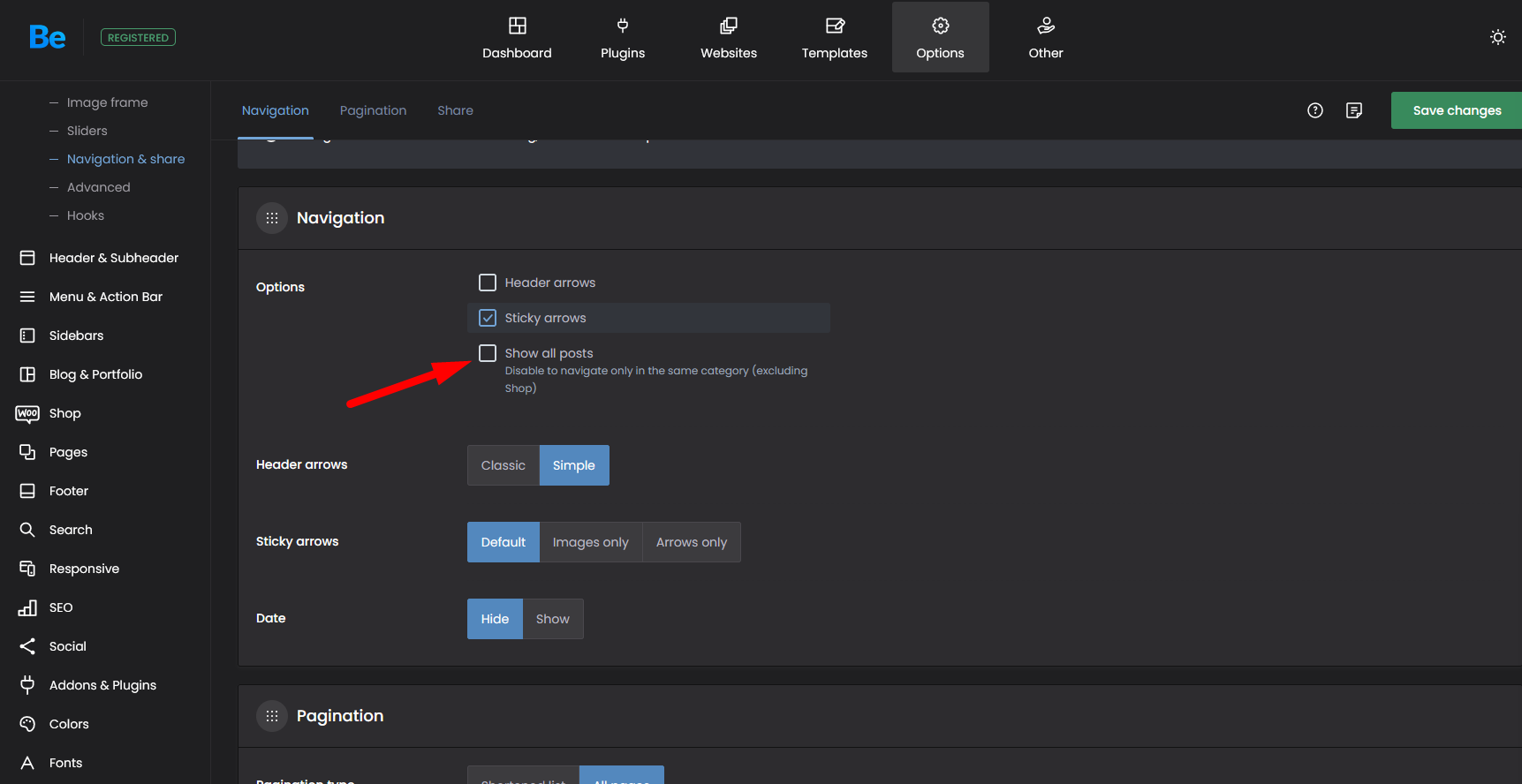Set Sticky arrows to Arrows only
1522x784 pixels.
point(692,542)
